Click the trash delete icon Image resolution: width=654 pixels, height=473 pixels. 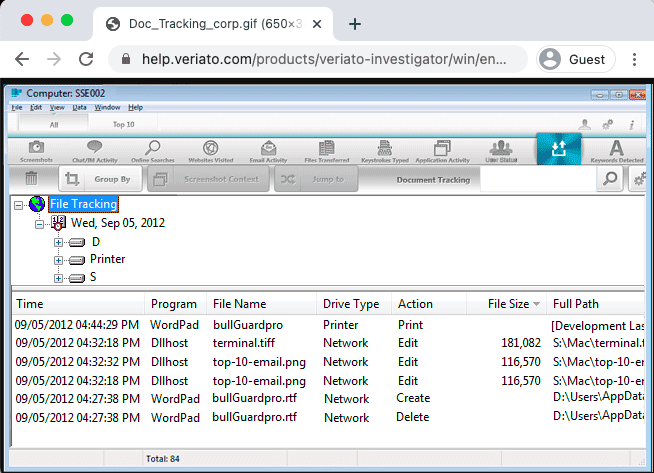31,179
